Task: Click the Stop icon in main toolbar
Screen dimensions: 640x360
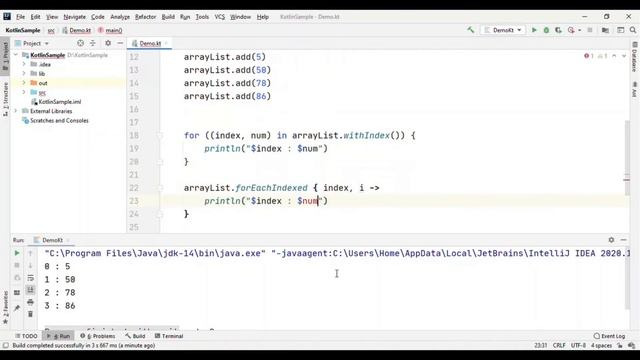Action: coord(590,30)
